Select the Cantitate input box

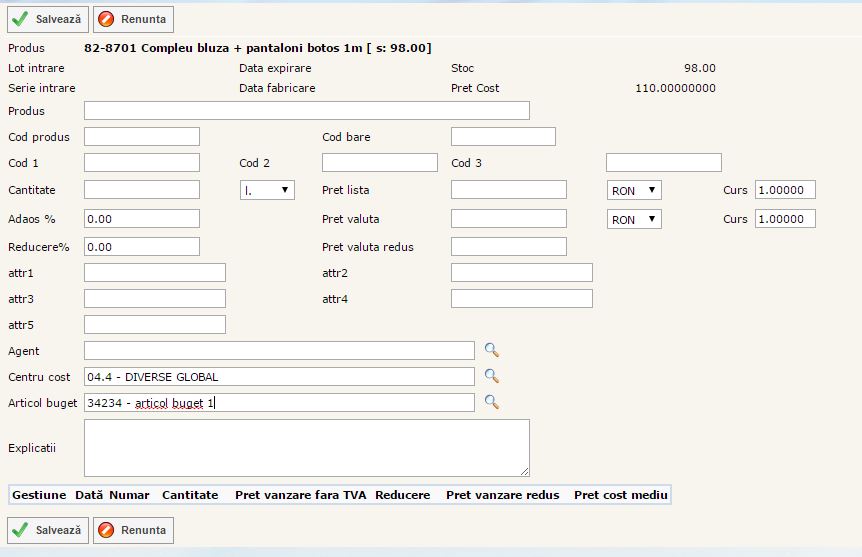pyautogui.click(x=142, y=190)
